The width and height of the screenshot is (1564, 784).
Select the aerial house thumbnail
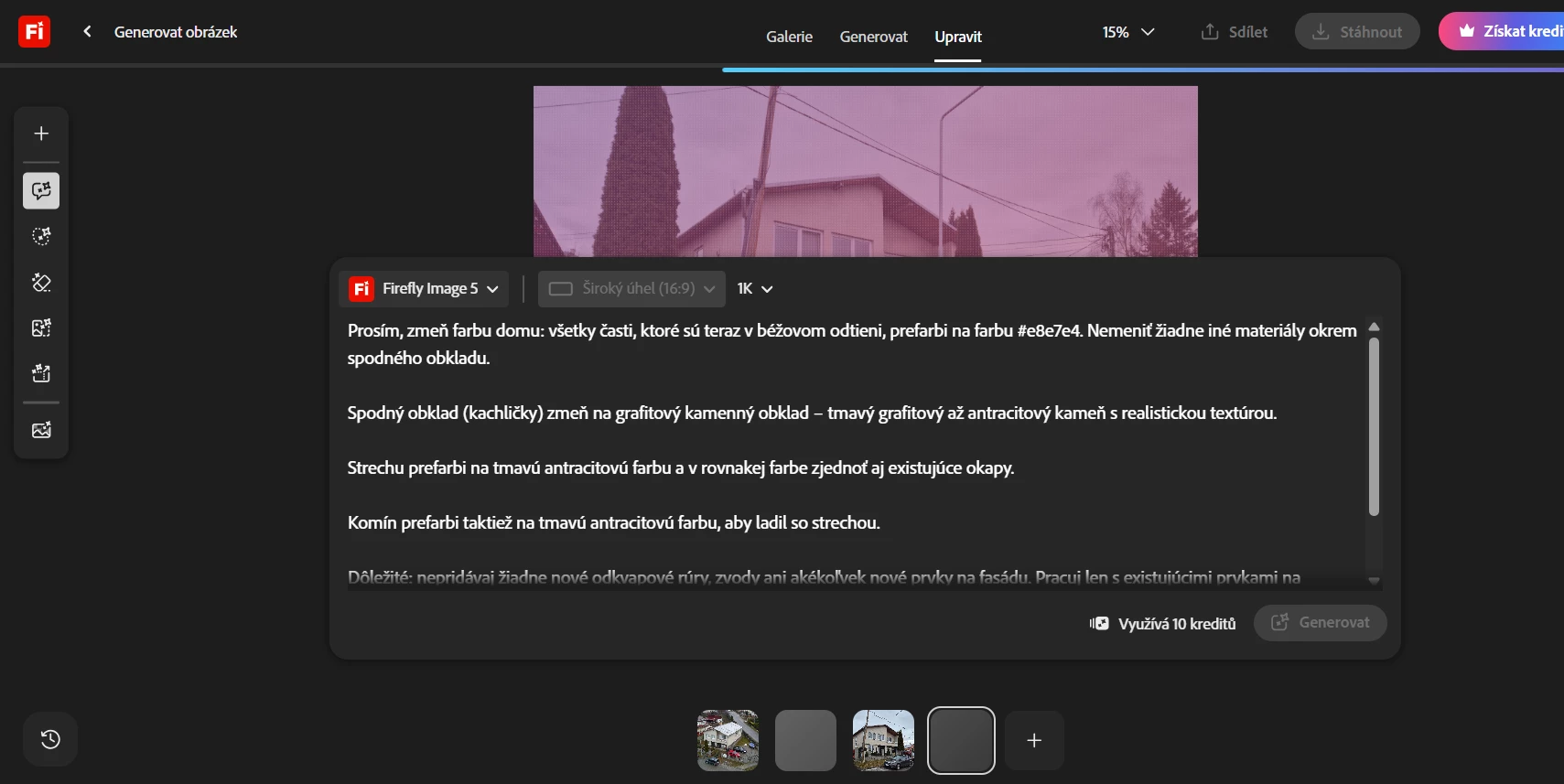click(x=728, y=740)
